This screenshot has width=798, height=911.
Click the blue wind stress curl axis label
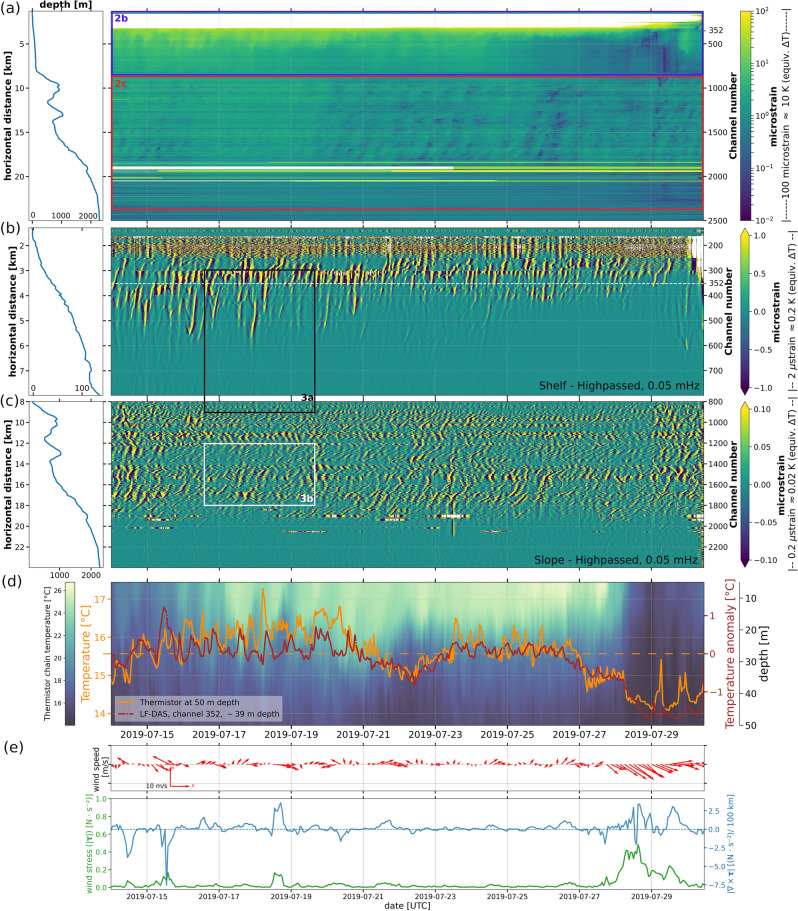coord(730,843)
